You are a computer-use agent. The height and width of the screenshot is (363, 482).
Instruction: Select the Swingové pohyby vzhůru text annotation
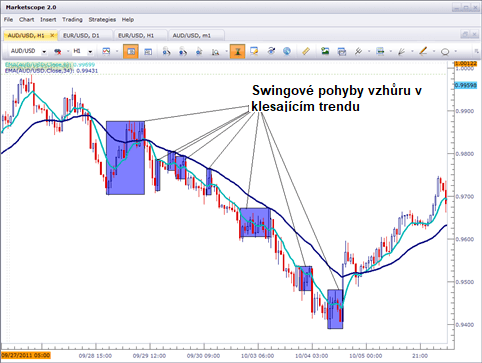[x=337, y=98]
